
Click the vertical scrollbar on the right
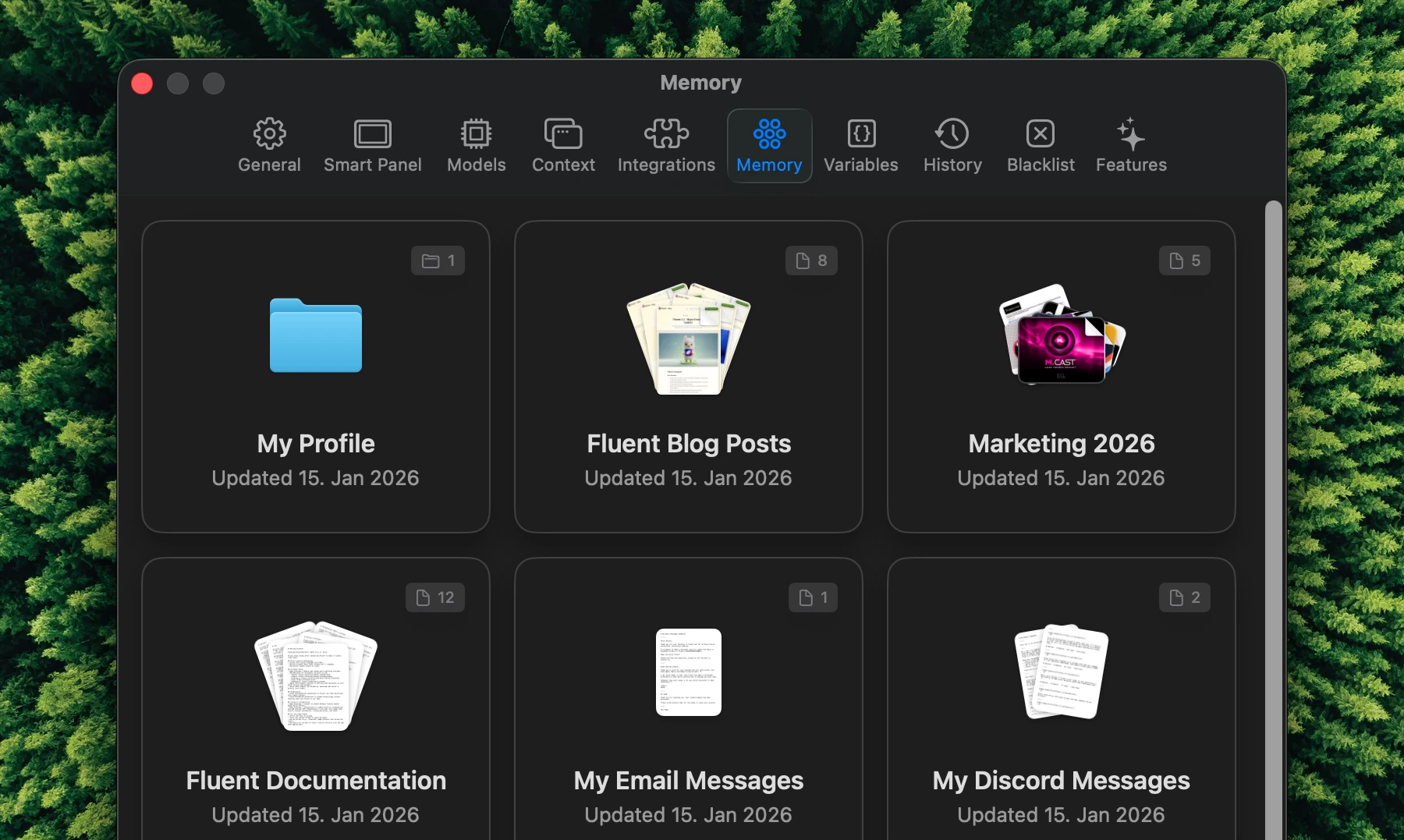[x=1273, y=515]
